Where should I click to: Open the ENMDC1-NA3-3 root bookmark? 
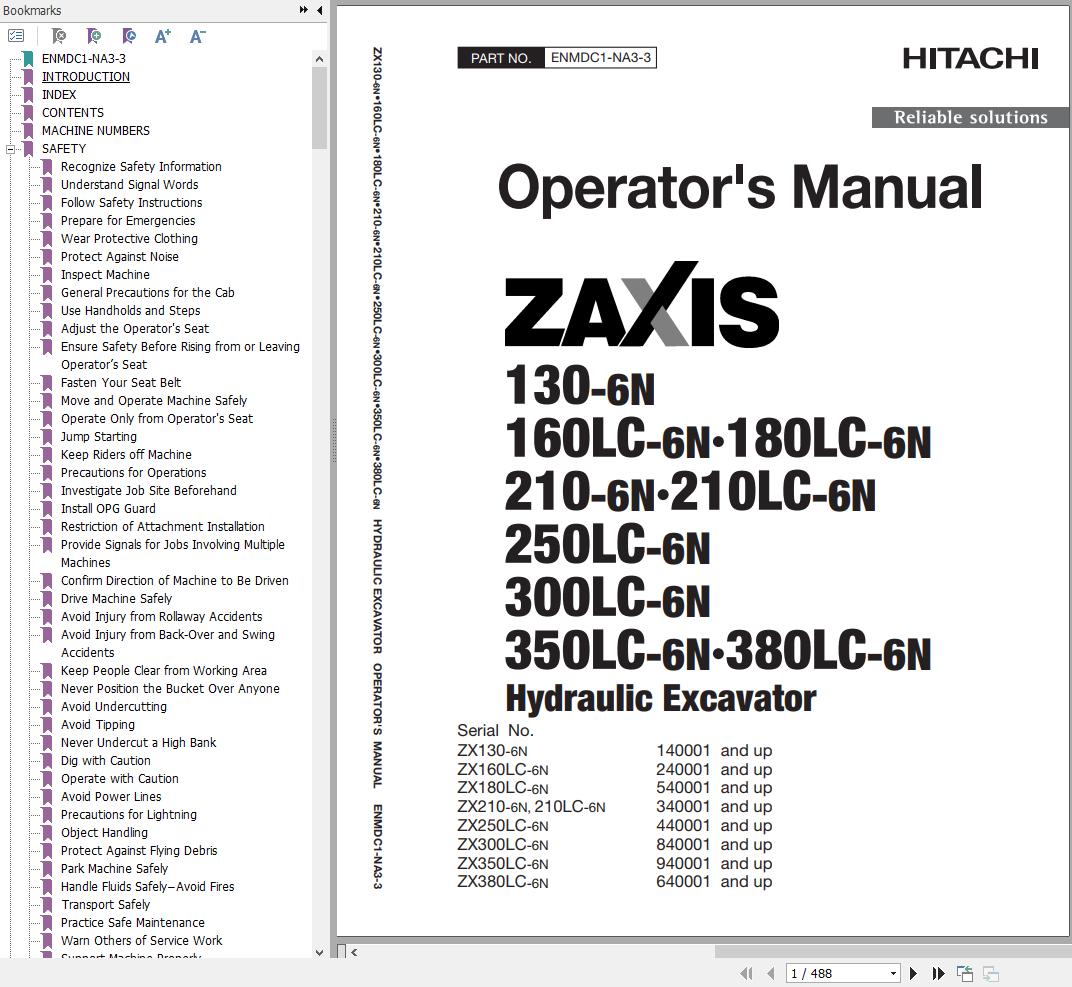(x=83, y=59)
